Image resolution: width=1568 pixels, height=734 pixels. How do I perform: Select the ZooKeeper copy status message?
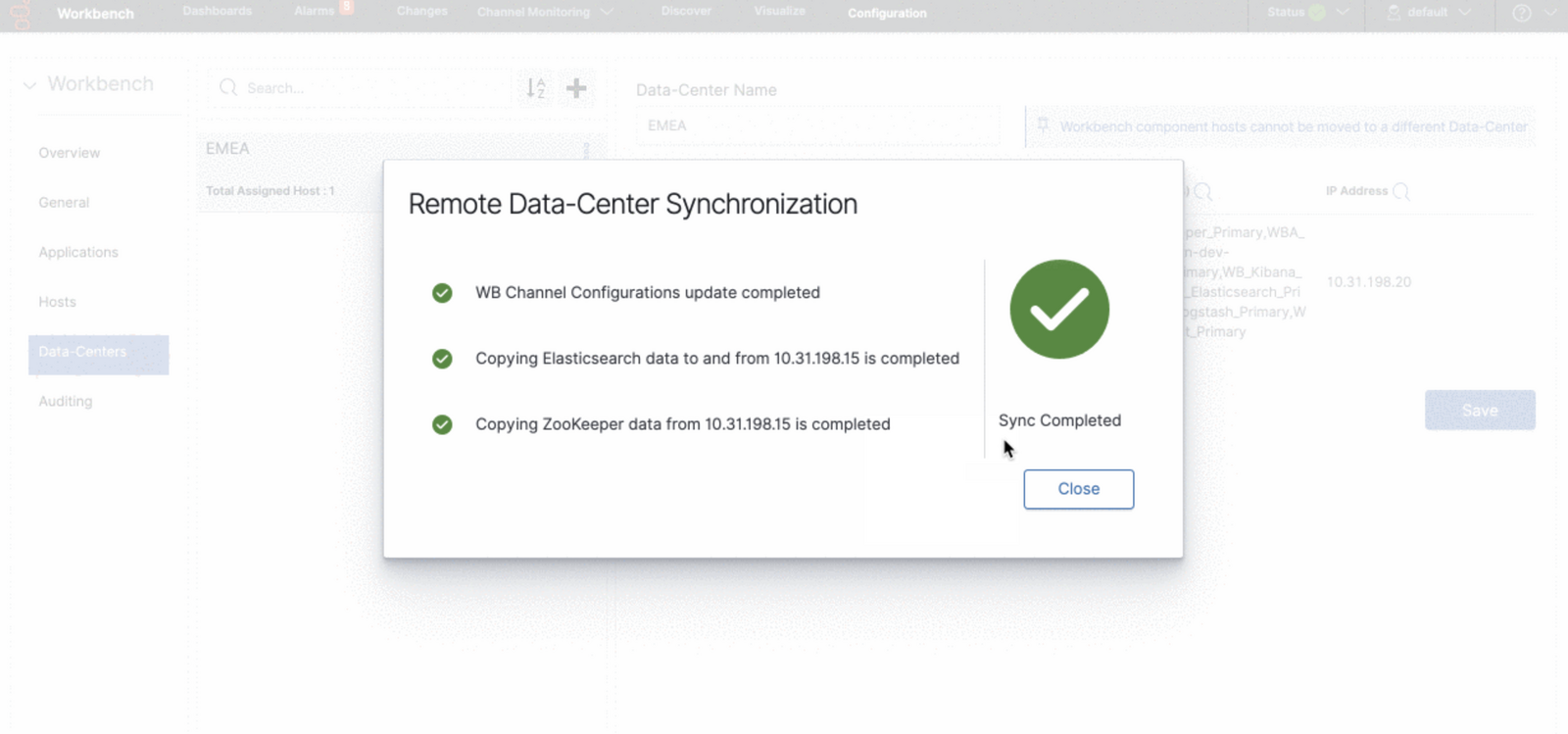(683, 424)
